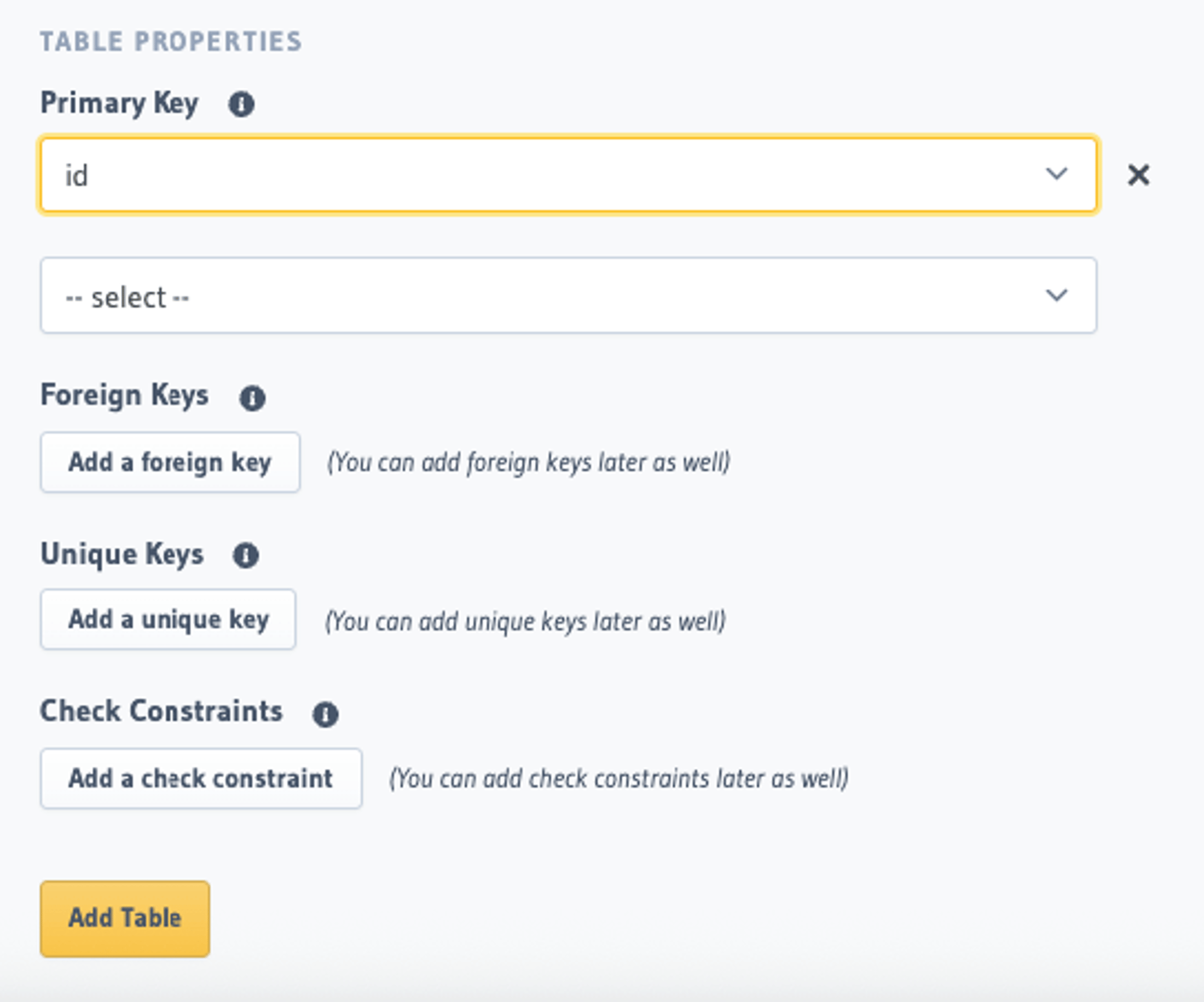Viewport: 1204px width, 1002px height.
Task: Click the Foreign Keys label
Action: coord(124,396)
